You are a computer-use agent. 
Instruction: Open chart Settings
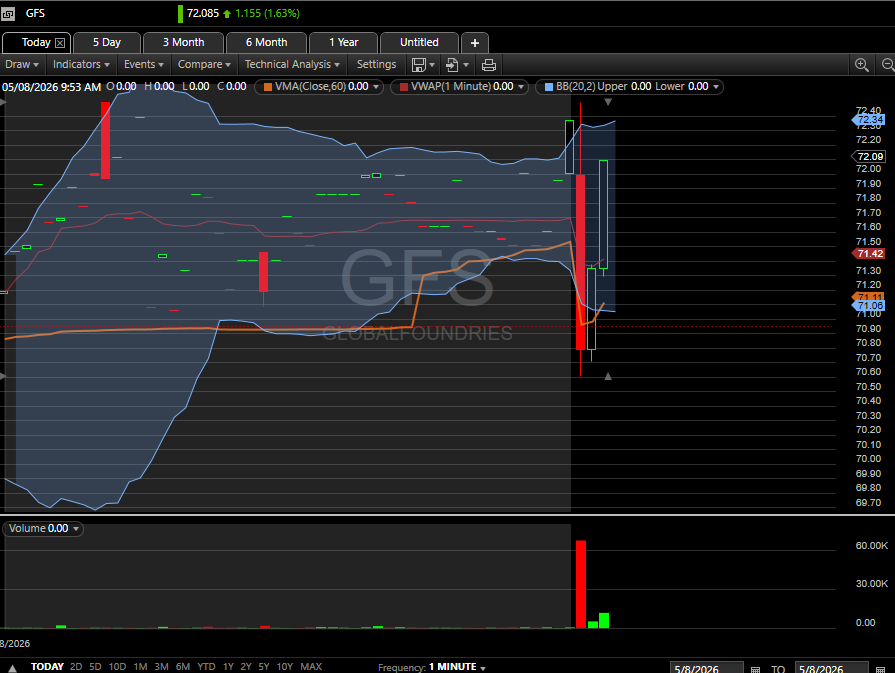click(x=376, y=65)
